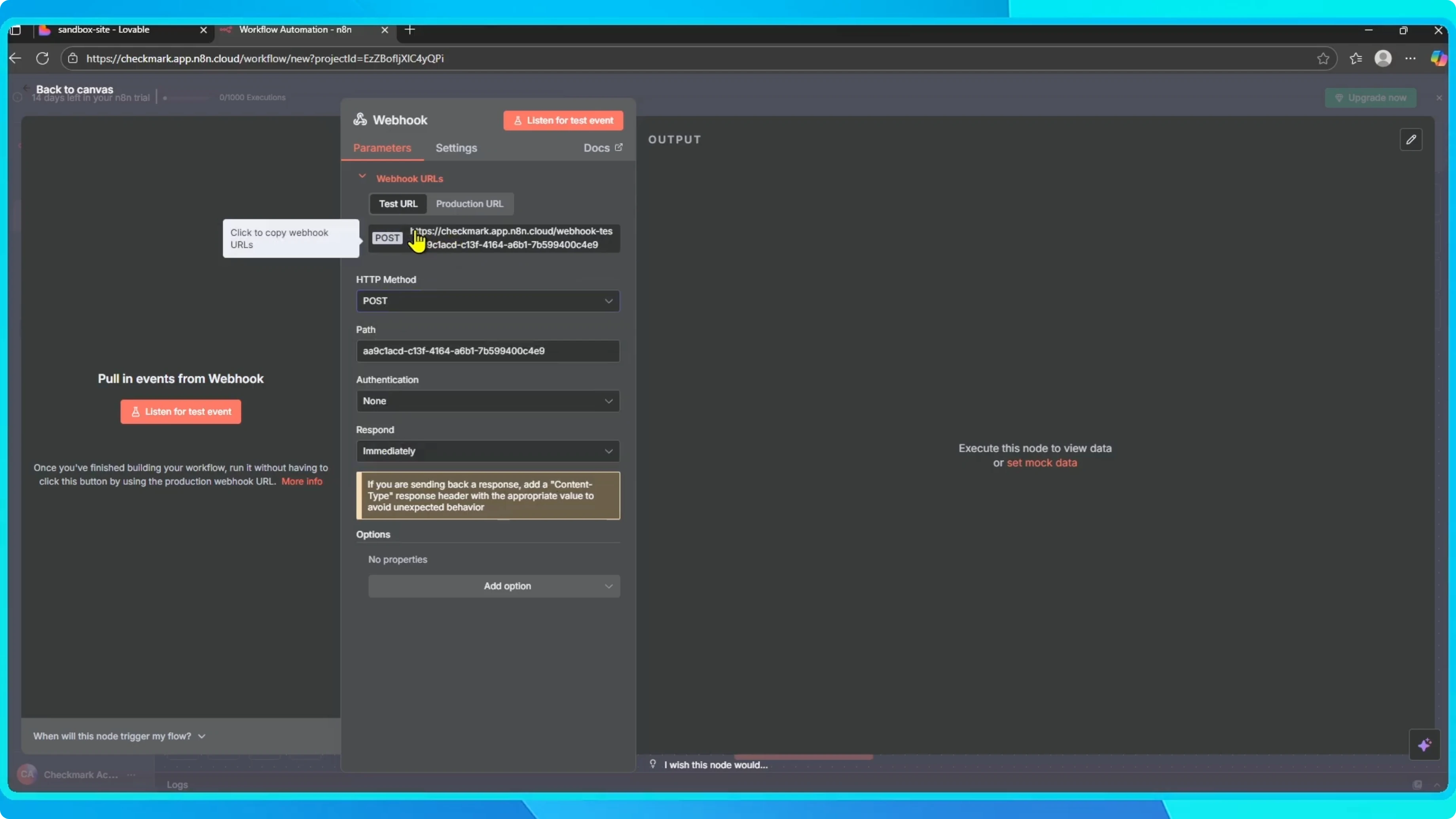The width and height of the screenshot is (1456, 819).
Task: Open the lightbulb feedback icon
Action: (x=653, y=764)
